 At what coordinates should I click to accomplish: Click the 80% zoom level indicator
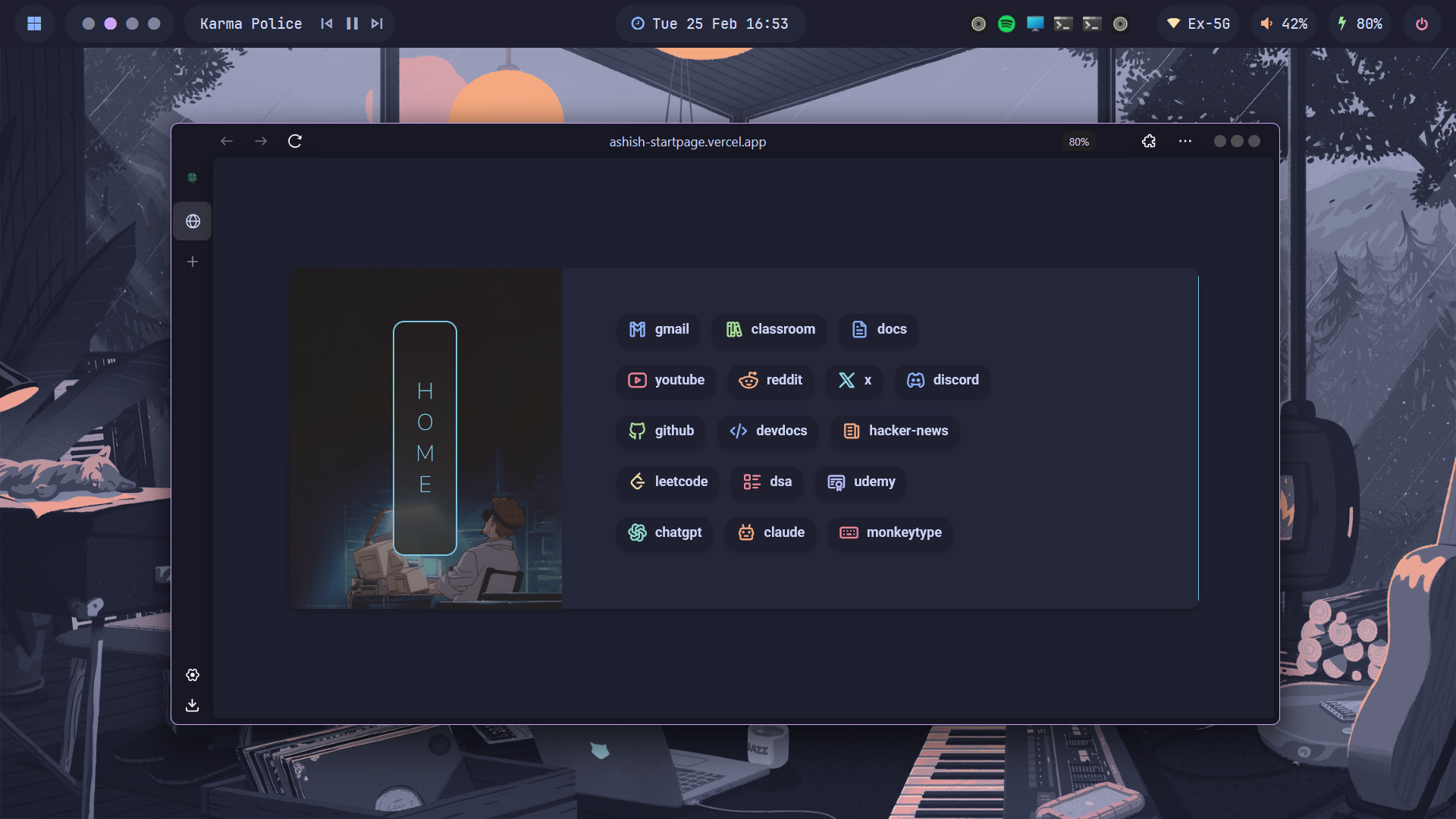[x=1078, y=142]
